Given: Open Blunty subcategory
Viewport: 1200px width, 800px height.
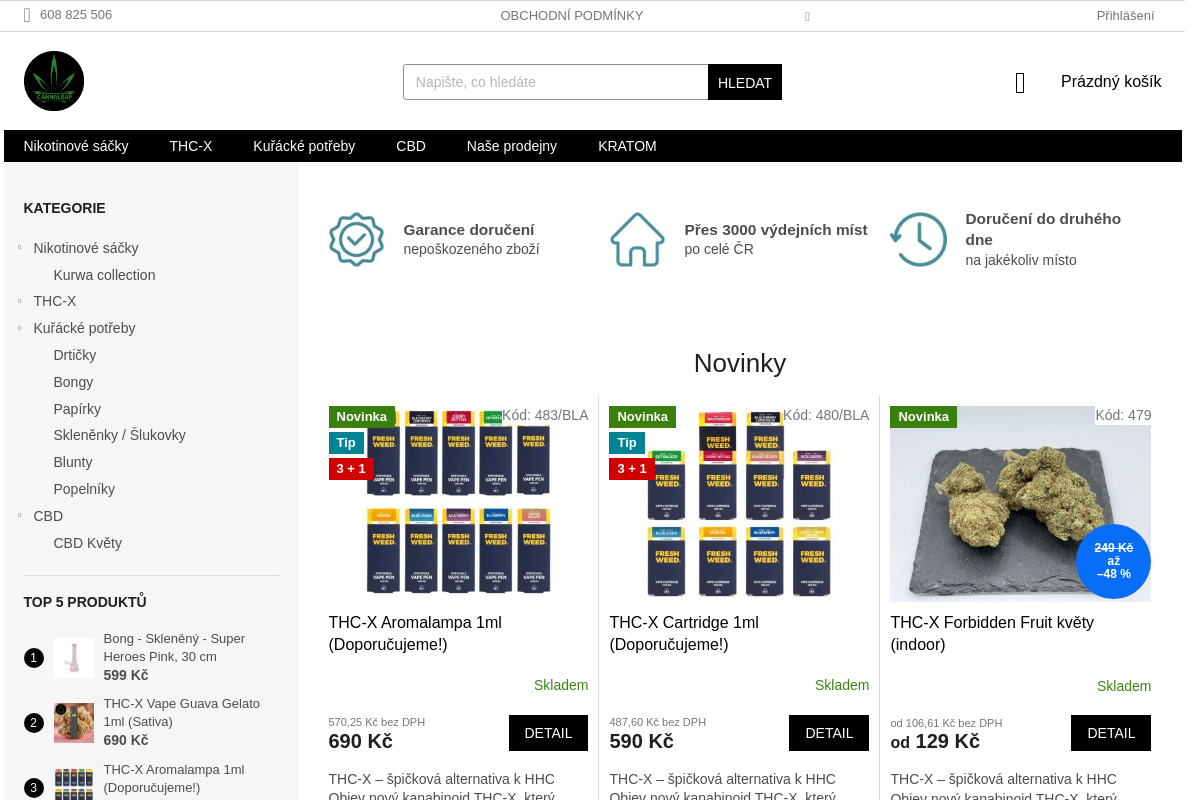Looking at the screenshot, I should pyautogui.click(x=73, y=462).
